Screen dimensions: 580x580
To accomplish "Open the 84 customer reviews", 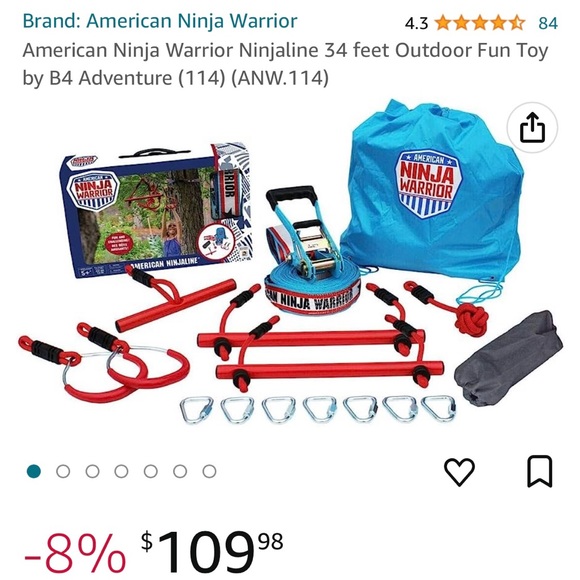I will [548, 23].
